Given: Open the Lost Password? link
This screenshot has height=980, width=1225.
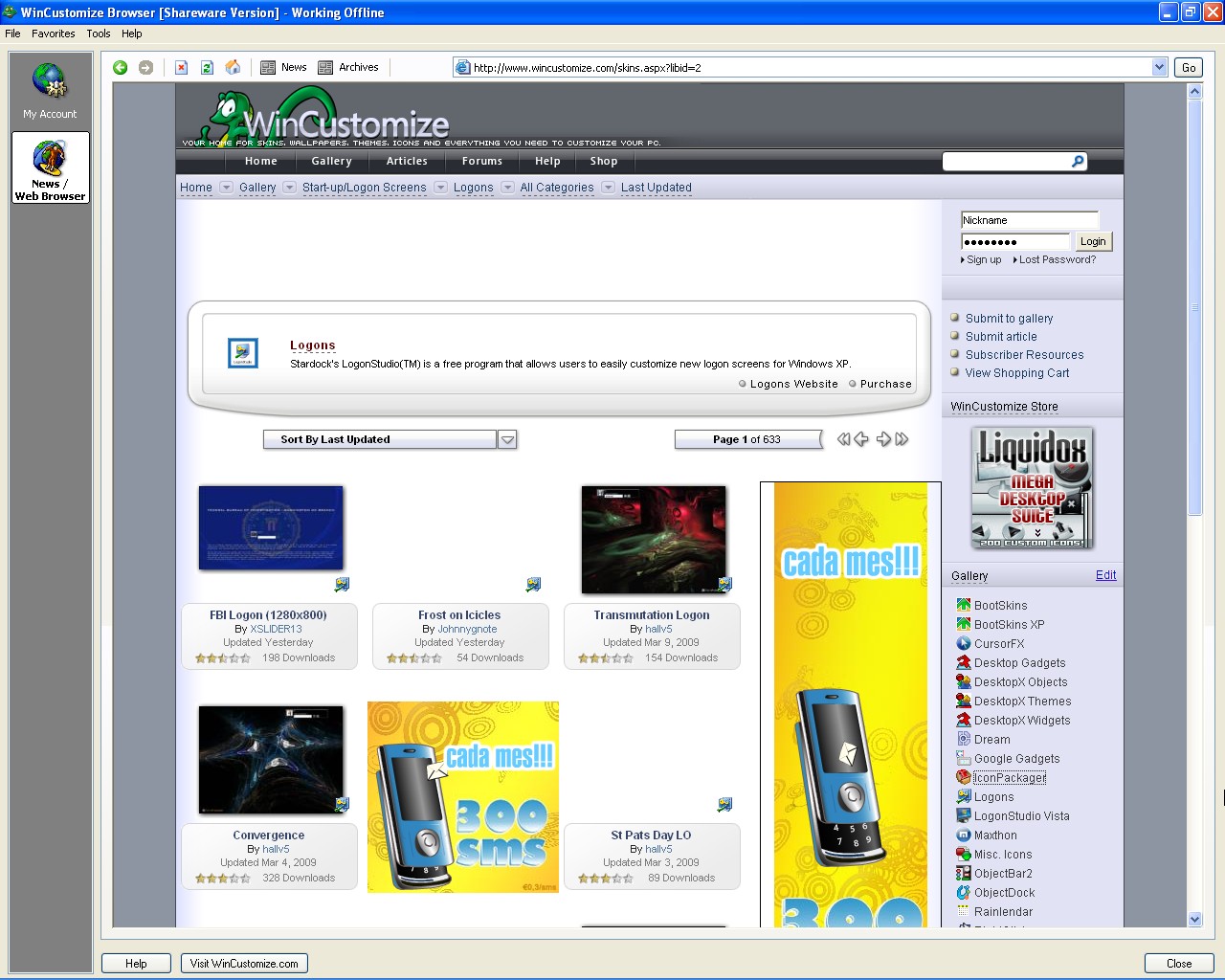Looking at the screenshot, I should click(x=1058, y=259).
